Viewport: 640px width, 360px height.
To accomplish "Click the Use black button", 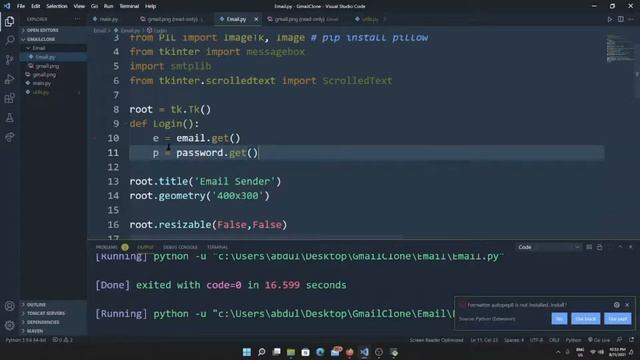I will 585,319.
